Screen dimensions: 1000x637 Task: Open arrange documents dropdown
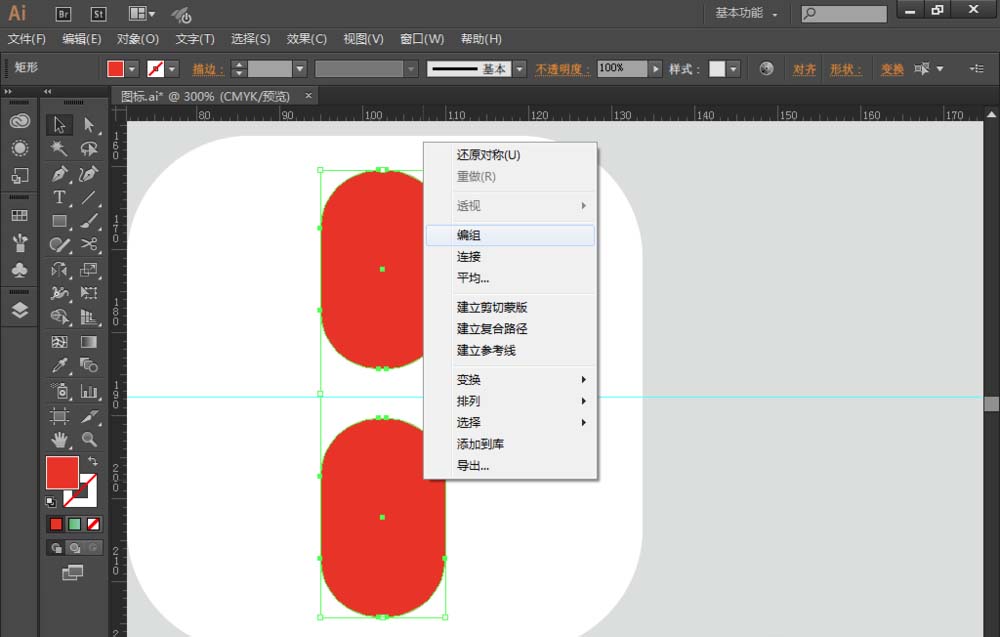(x=142, y=13)
